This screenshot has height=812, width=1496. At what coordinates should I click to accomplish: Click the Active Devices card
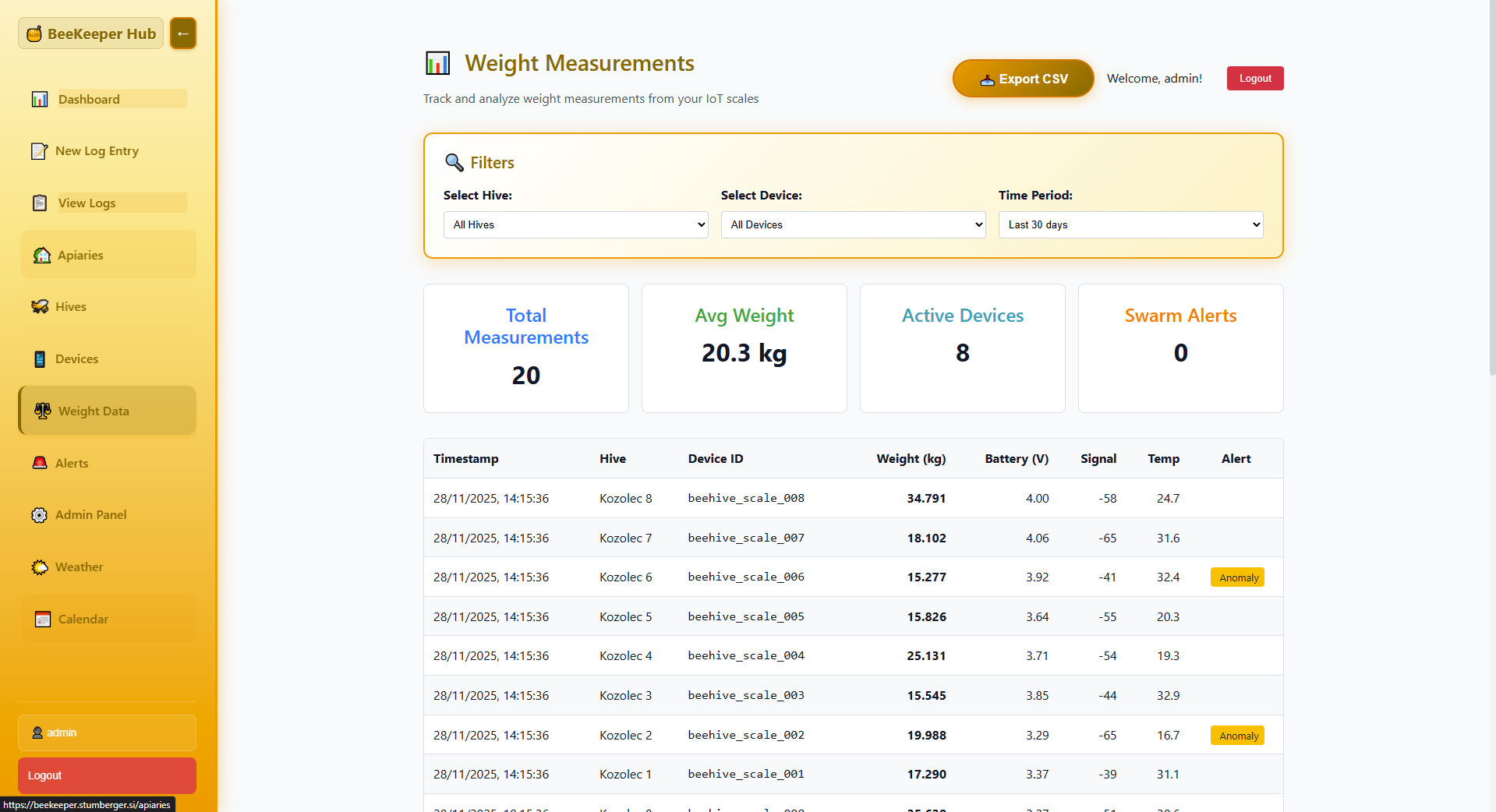click(x=963, y=348)
